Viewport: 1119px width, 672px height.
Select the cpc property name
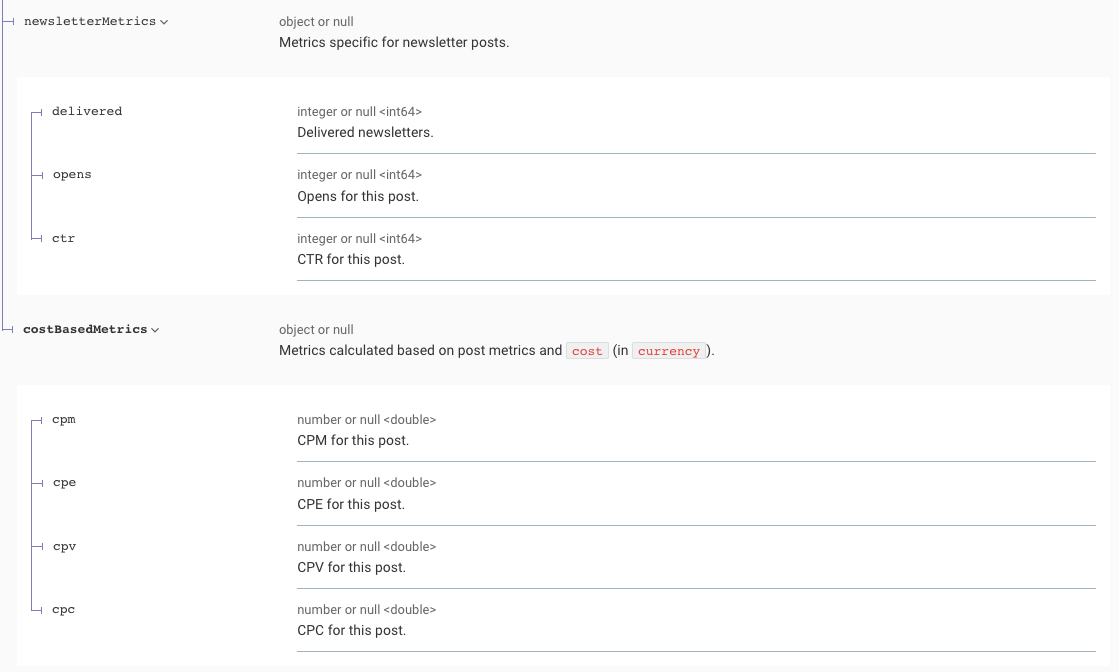point(64,610)
